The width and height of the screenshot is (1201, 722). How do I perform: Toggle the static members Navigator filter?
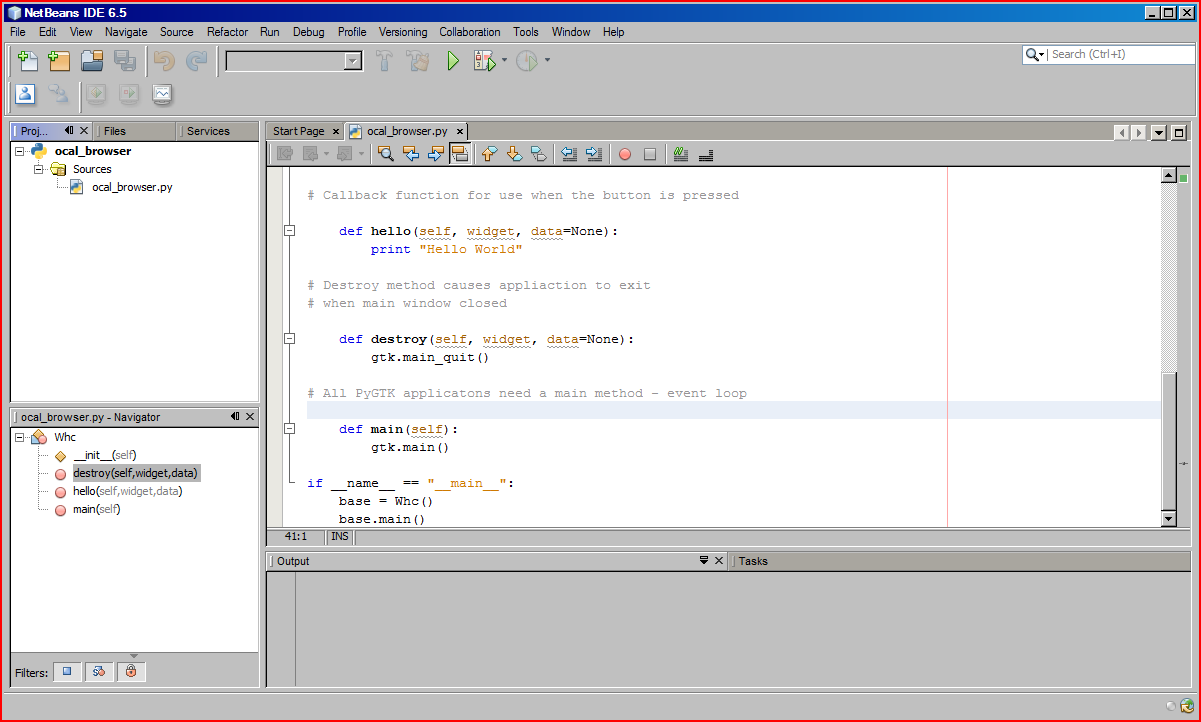(x=99, y=672)
